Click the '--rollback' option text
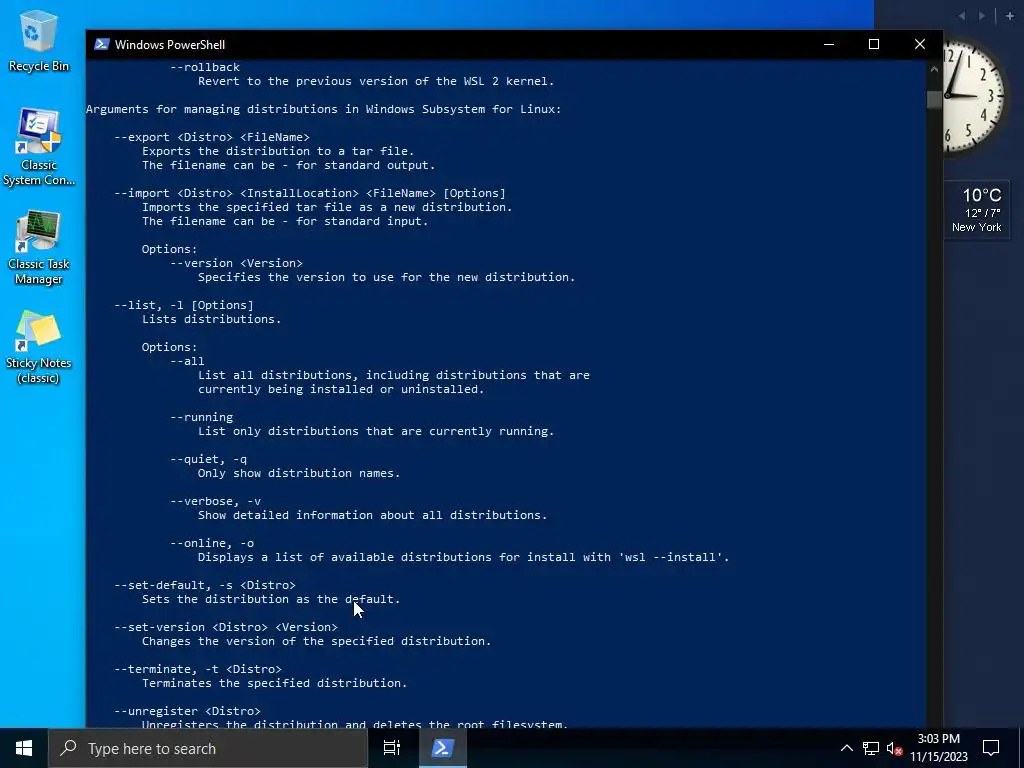This screenshot has height=768, width=1024. click(x=205, y=67)
